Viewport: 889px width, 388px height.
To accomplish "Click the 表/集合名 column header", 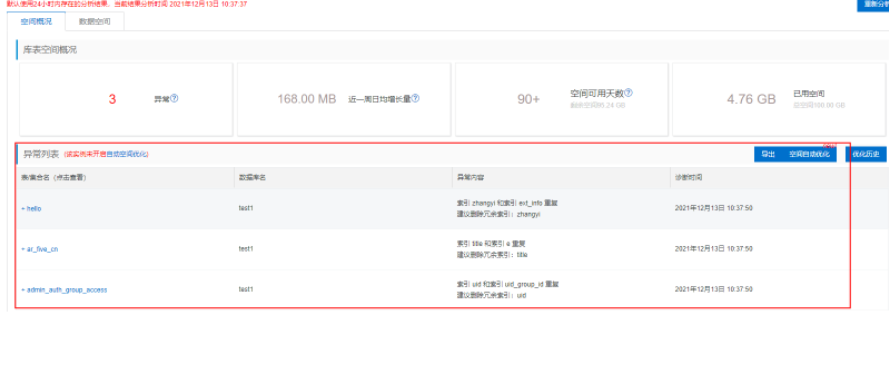I will point(54,178).
